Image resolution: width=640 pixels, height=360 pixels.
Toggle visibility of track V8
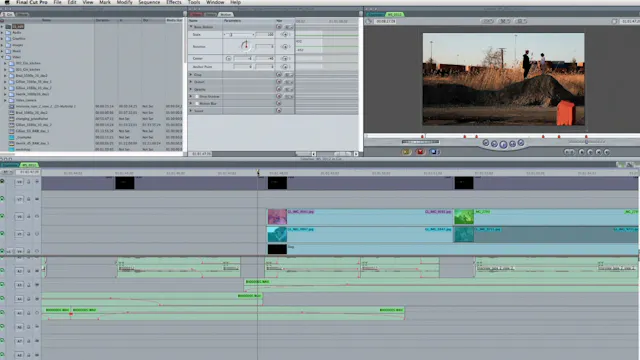[x=2, y=181]
